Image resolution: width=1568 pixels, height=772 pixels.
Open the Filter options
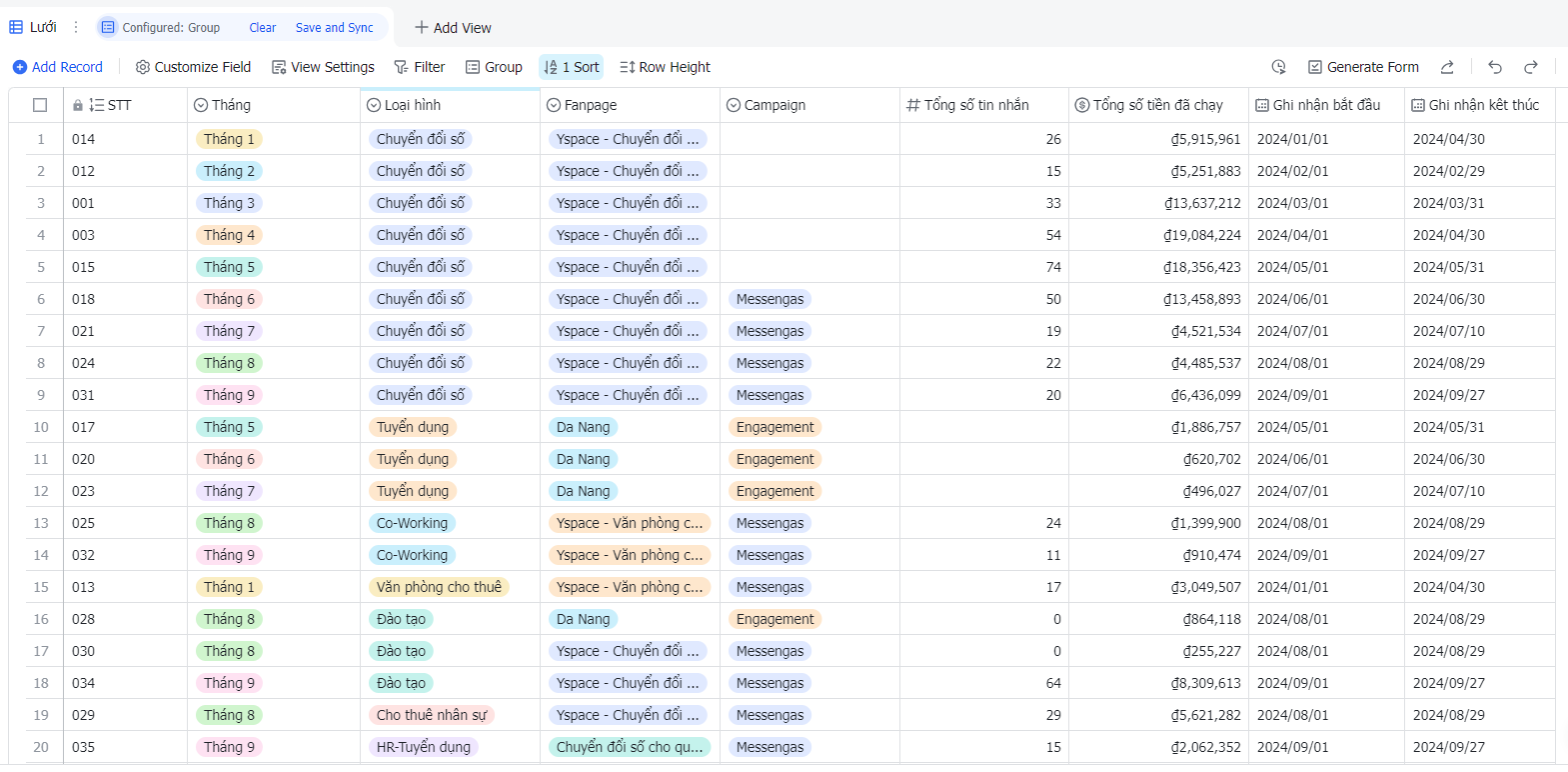(420, 67)
